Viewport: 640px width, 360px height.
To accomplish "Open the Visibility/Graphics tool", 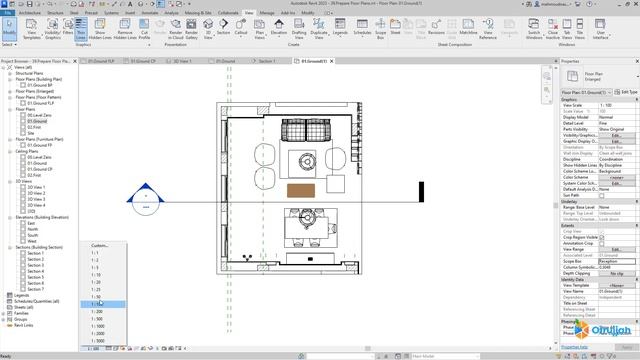I will 52,29.
